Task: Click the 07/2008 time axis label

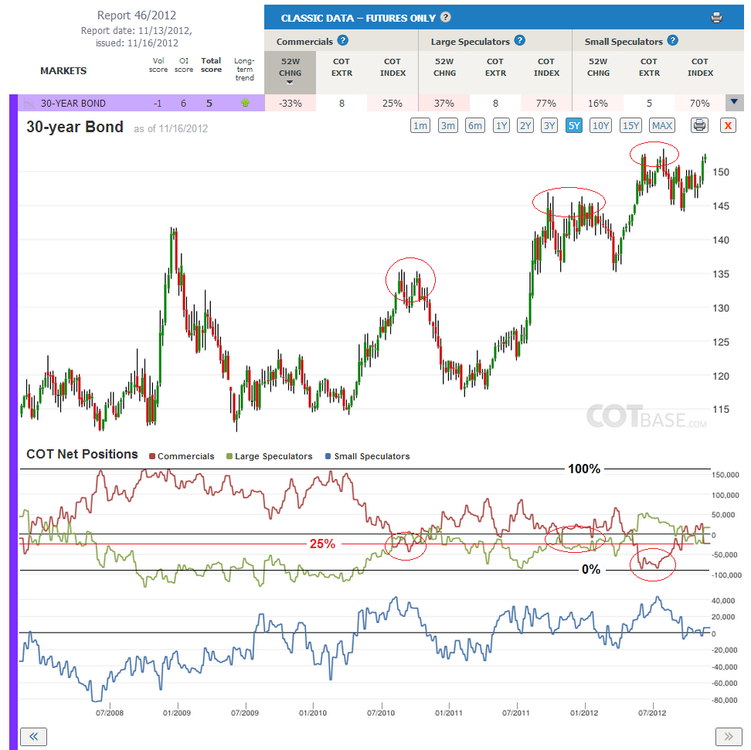Action: click(109, 713)
